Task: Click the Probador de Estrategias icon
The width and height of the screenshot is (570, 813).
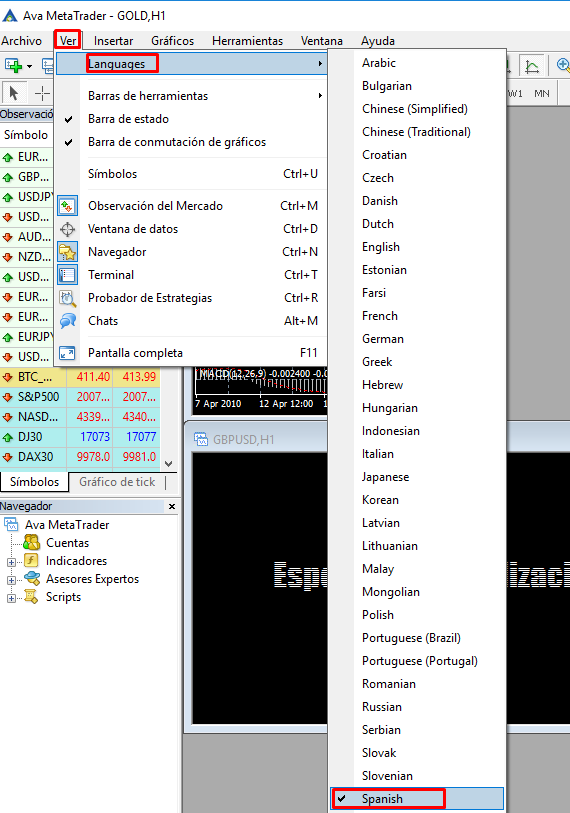Action: pos(67,298)
